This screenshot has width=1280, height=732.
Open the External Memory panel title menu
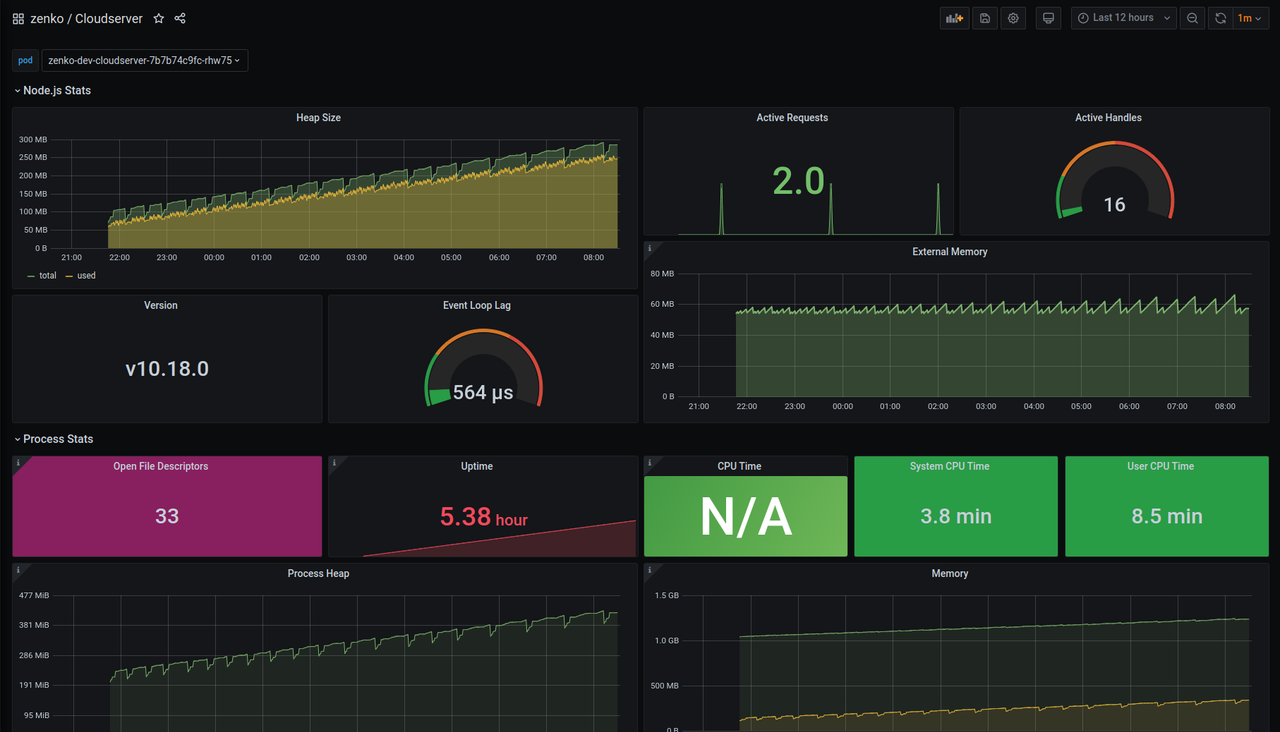(x=950, y=252)
